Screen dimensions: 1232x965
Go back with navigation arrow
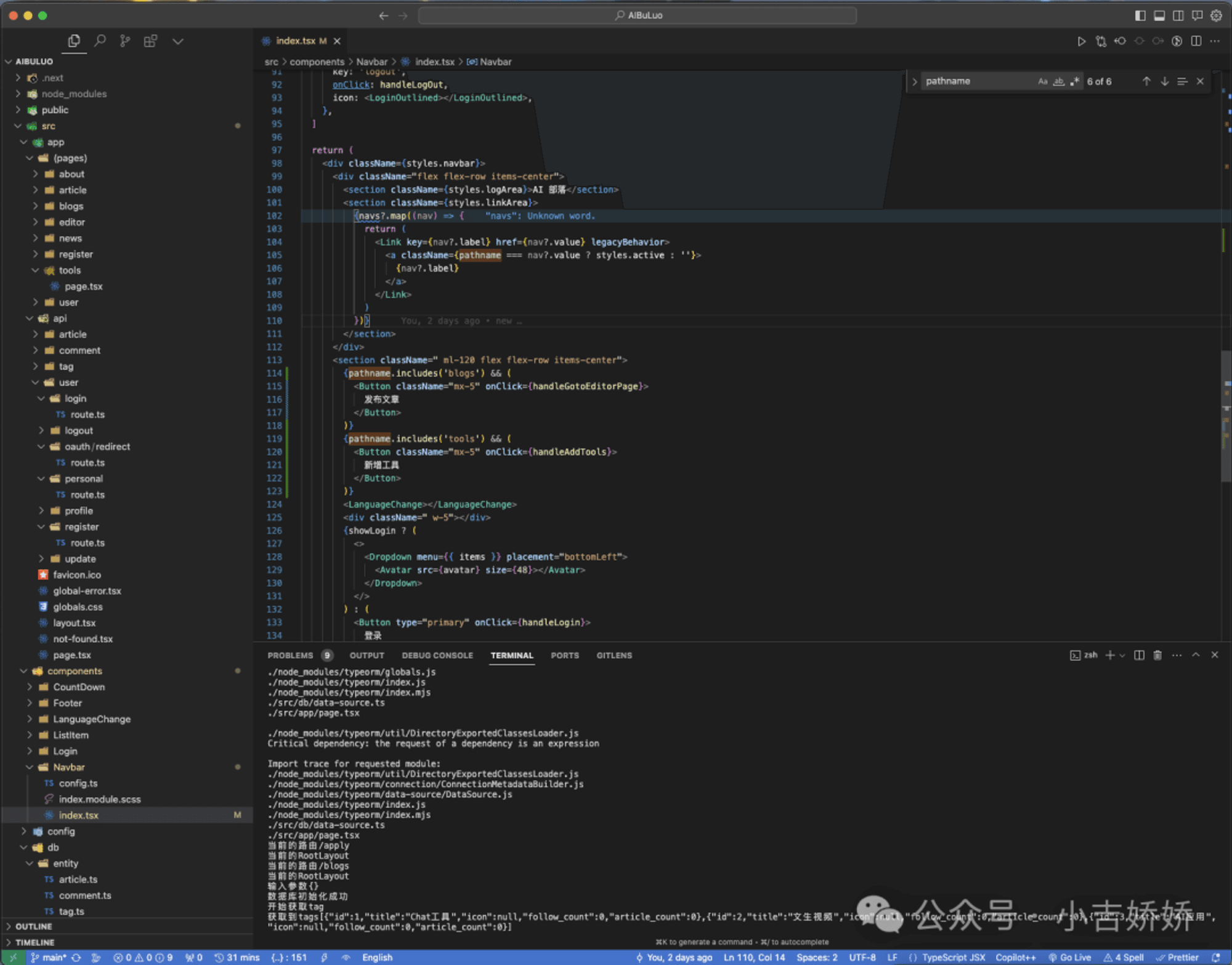pyautogui.click(x=384, y=15)
